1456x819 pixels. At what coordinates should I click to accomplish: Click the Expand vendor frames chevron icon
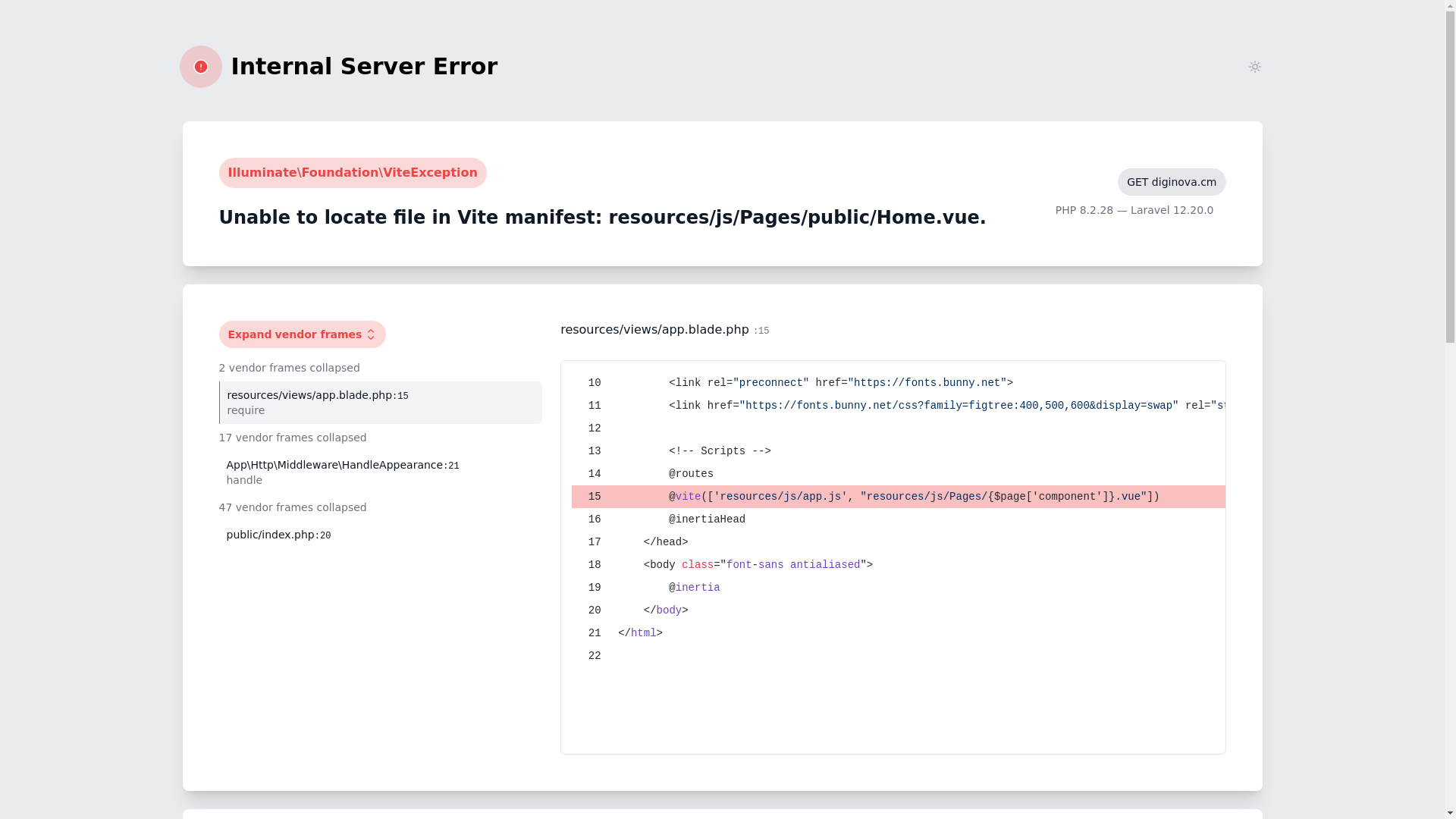(x=371, y=334)
